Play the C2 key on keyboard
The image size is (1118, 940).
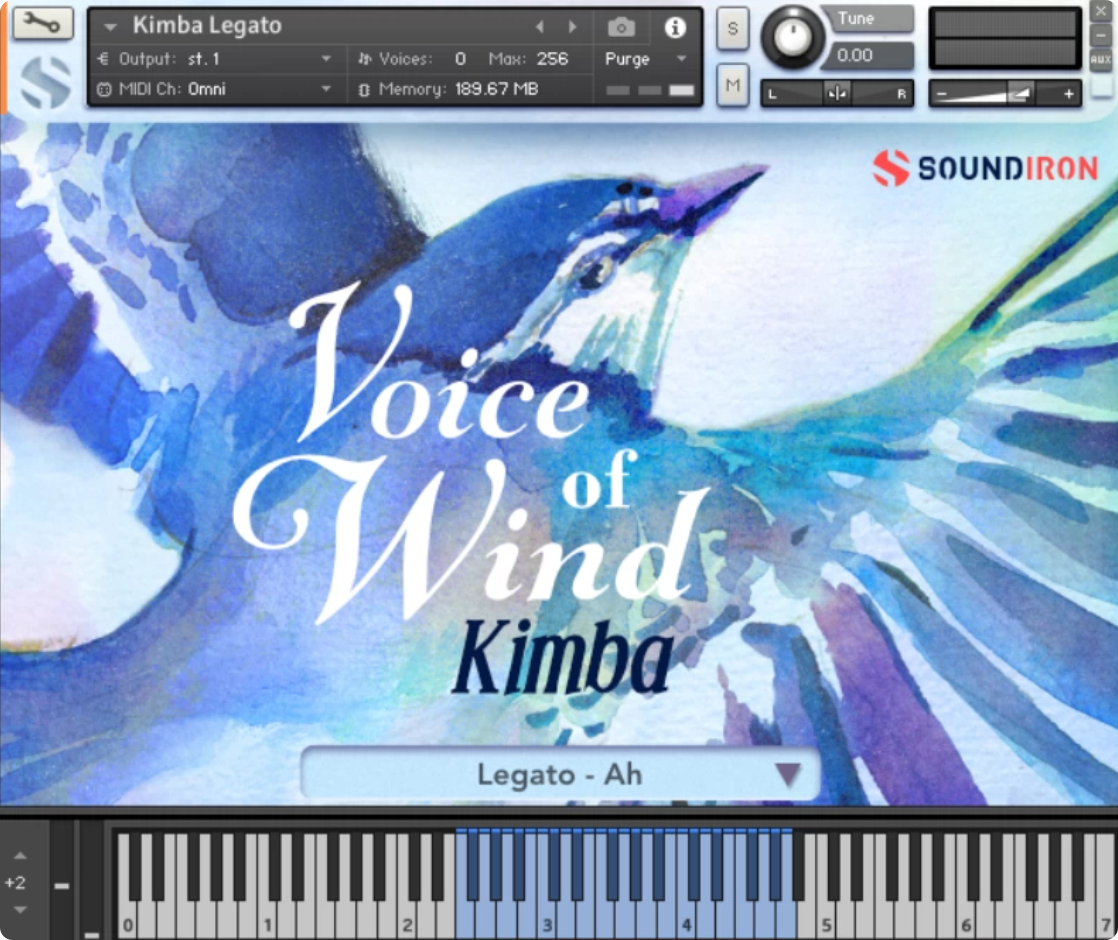coord(406,920)
